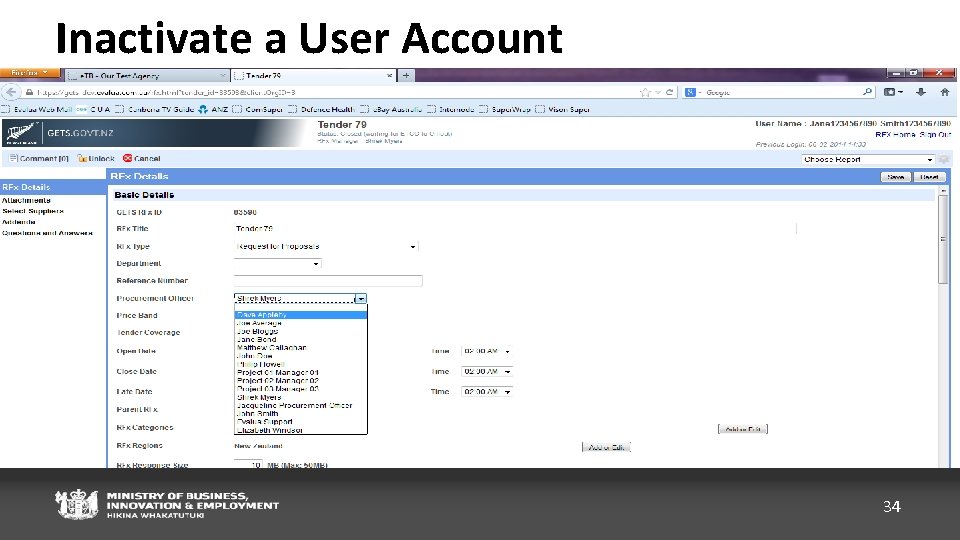
Task: Click Add or Edit for RFx Categories
Action: click(743, 429)
